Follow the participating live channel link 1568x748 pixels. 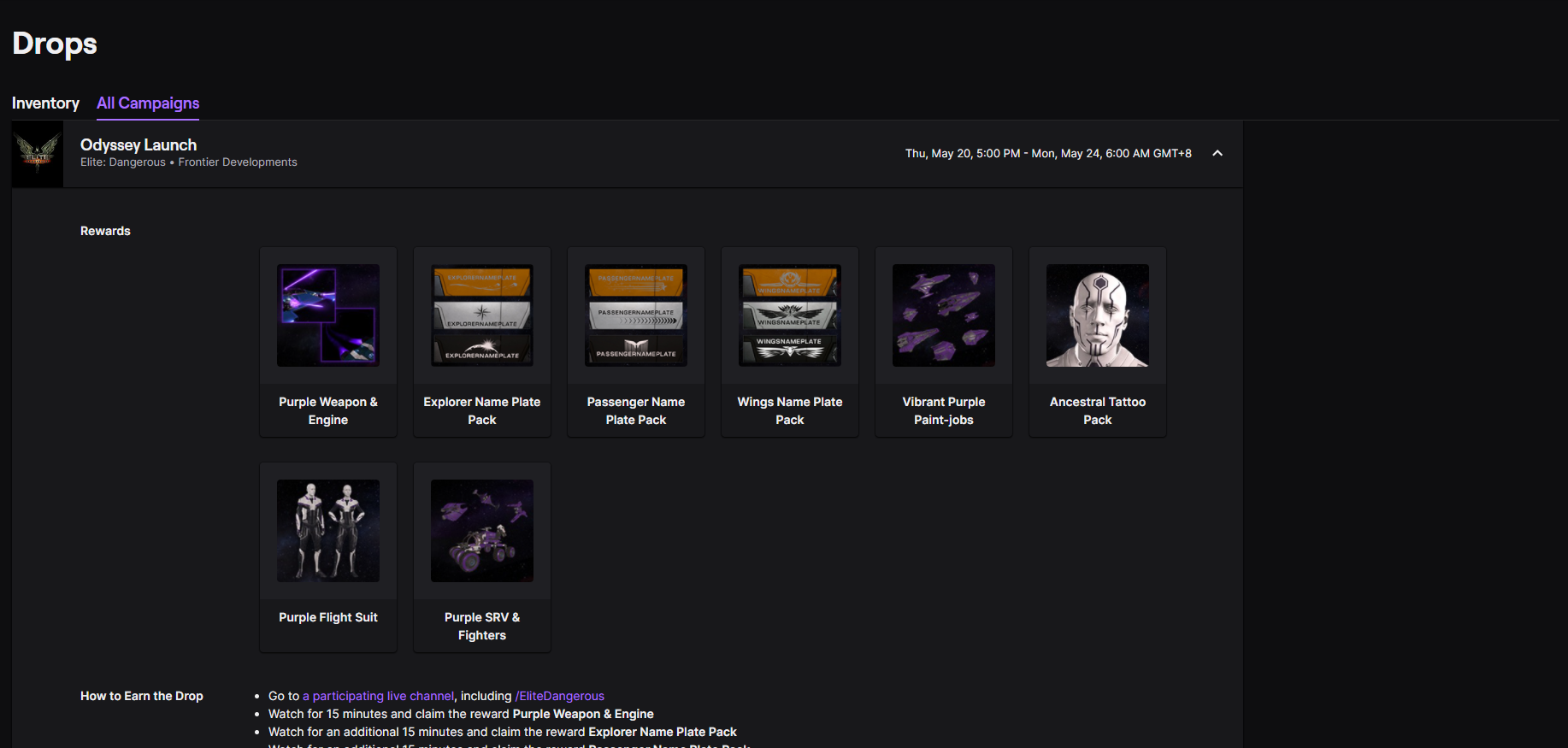tap(378, 696)
